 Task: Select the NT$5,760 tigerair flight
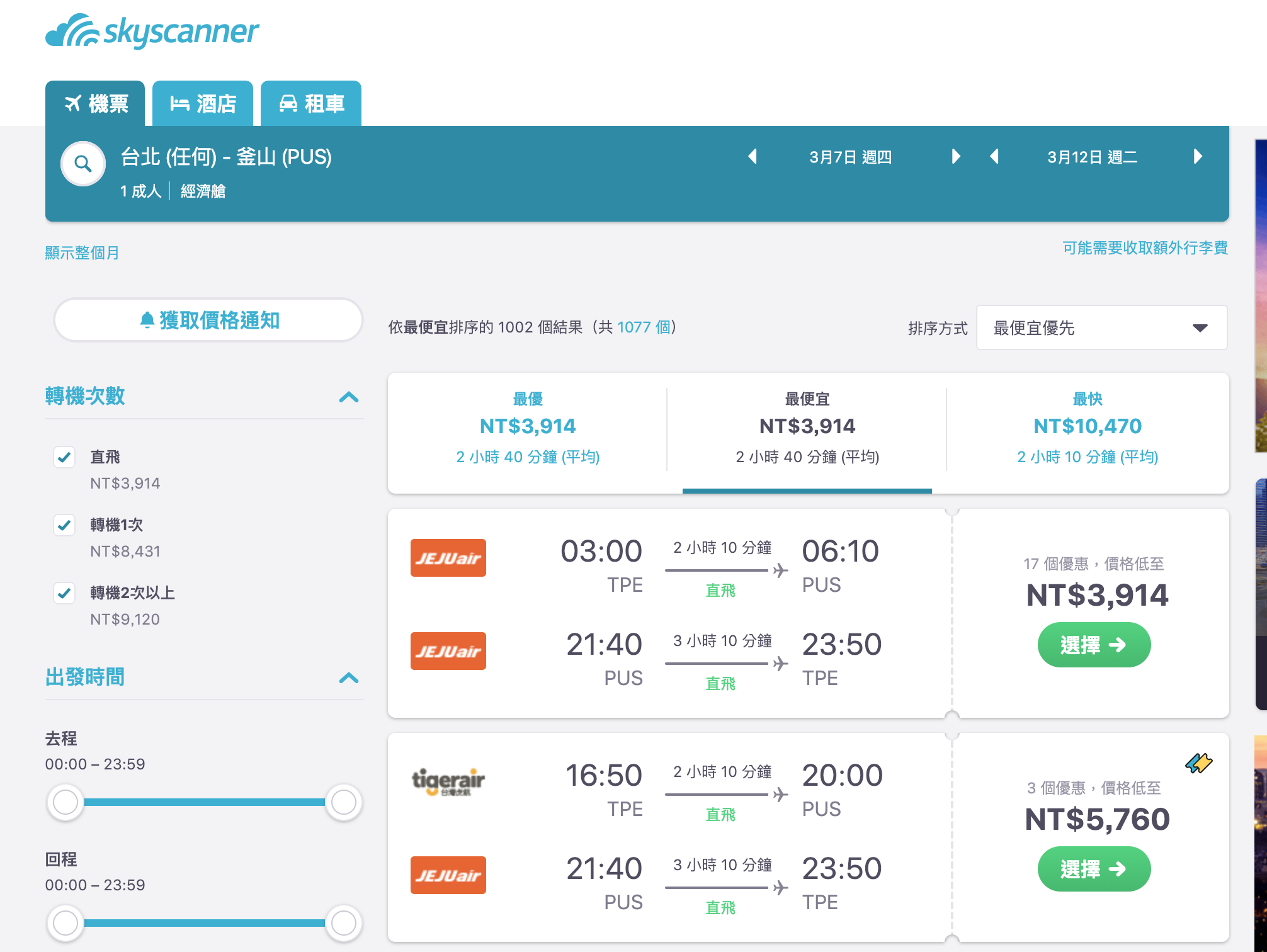pos(1094,869)
